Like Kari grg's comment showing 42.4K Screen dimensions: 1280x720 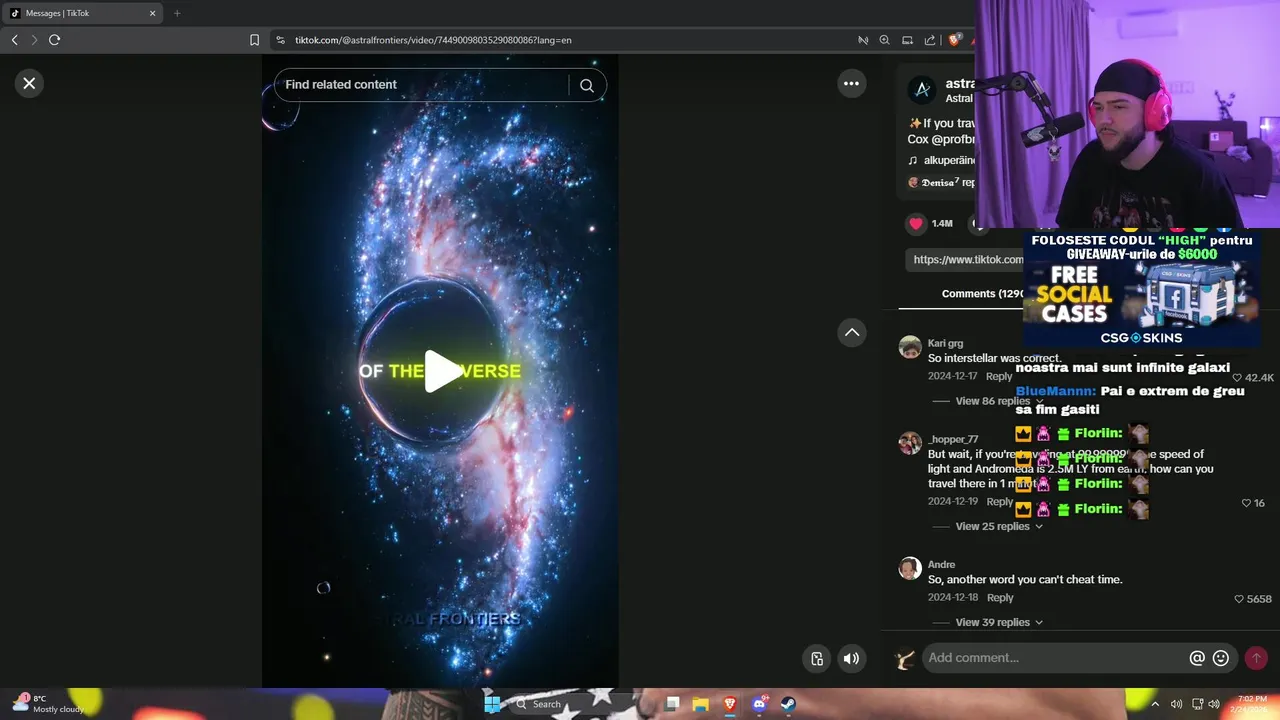pyautogui.click(x=1237, y=377)
